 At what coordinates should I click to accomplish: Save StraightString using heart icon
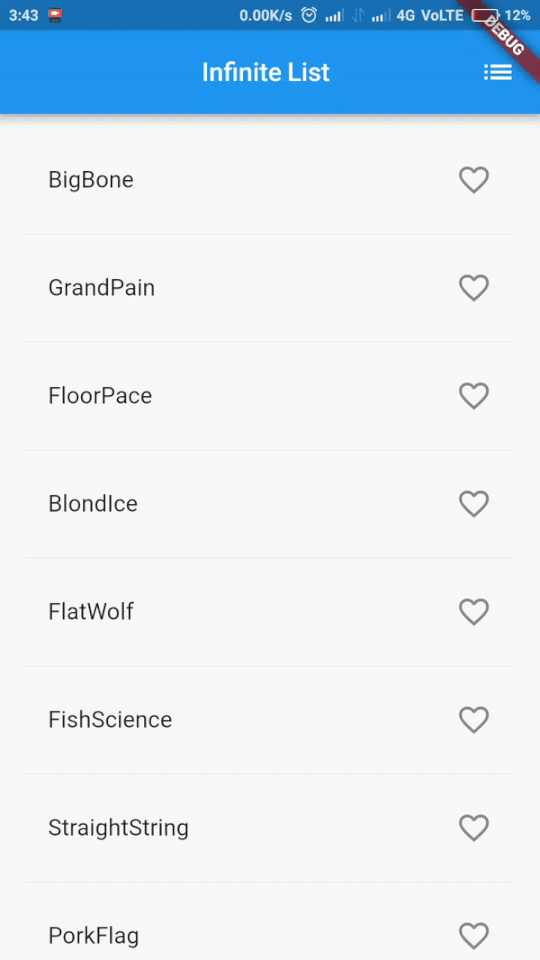coord(474,828)
